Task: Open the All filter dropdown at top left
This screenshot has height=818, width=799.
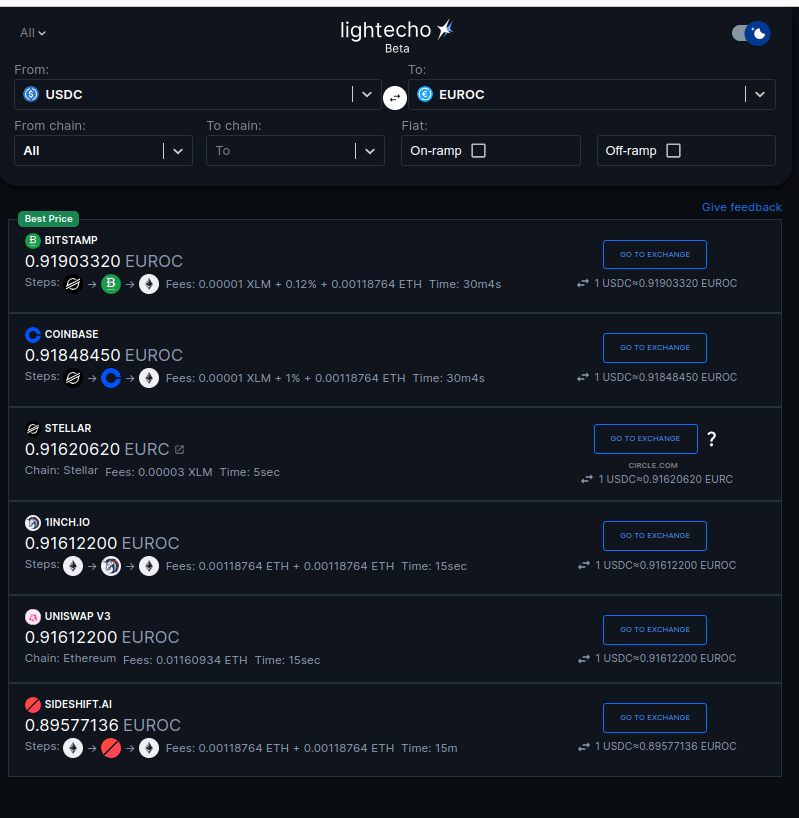Action: [32, 33]
